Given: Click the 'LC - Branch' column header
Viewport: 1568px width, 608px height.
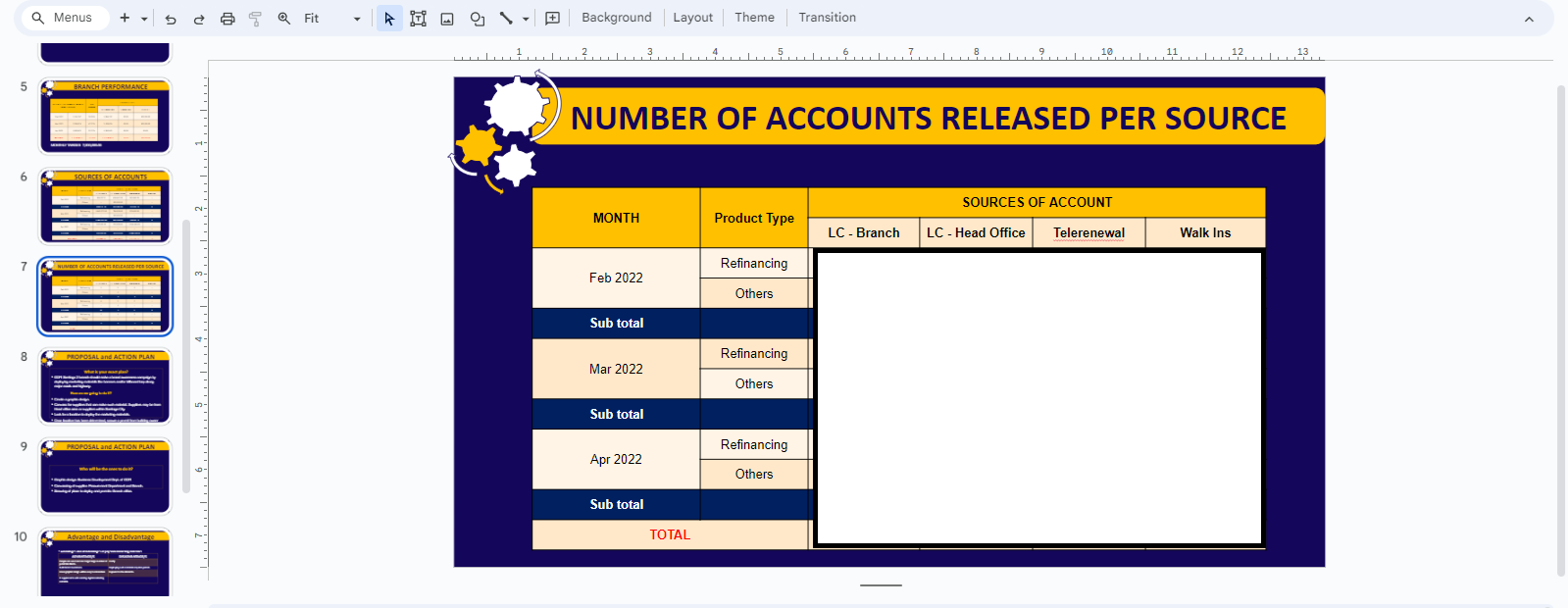Looking at the screenshot, I should pos(864,232).
